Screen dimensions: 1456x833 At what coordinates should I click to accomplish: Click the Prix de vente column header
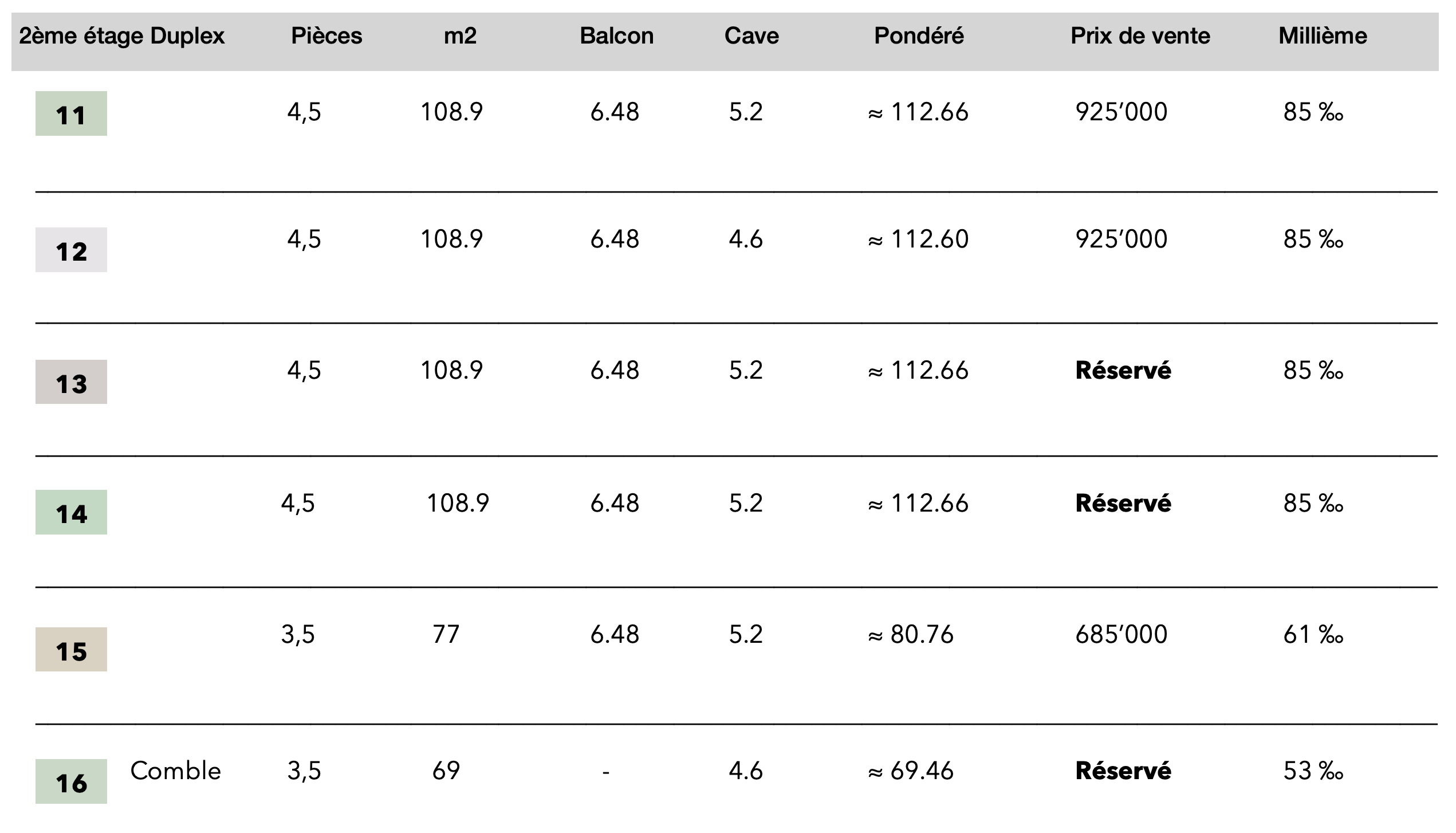tap(1140, 36)
